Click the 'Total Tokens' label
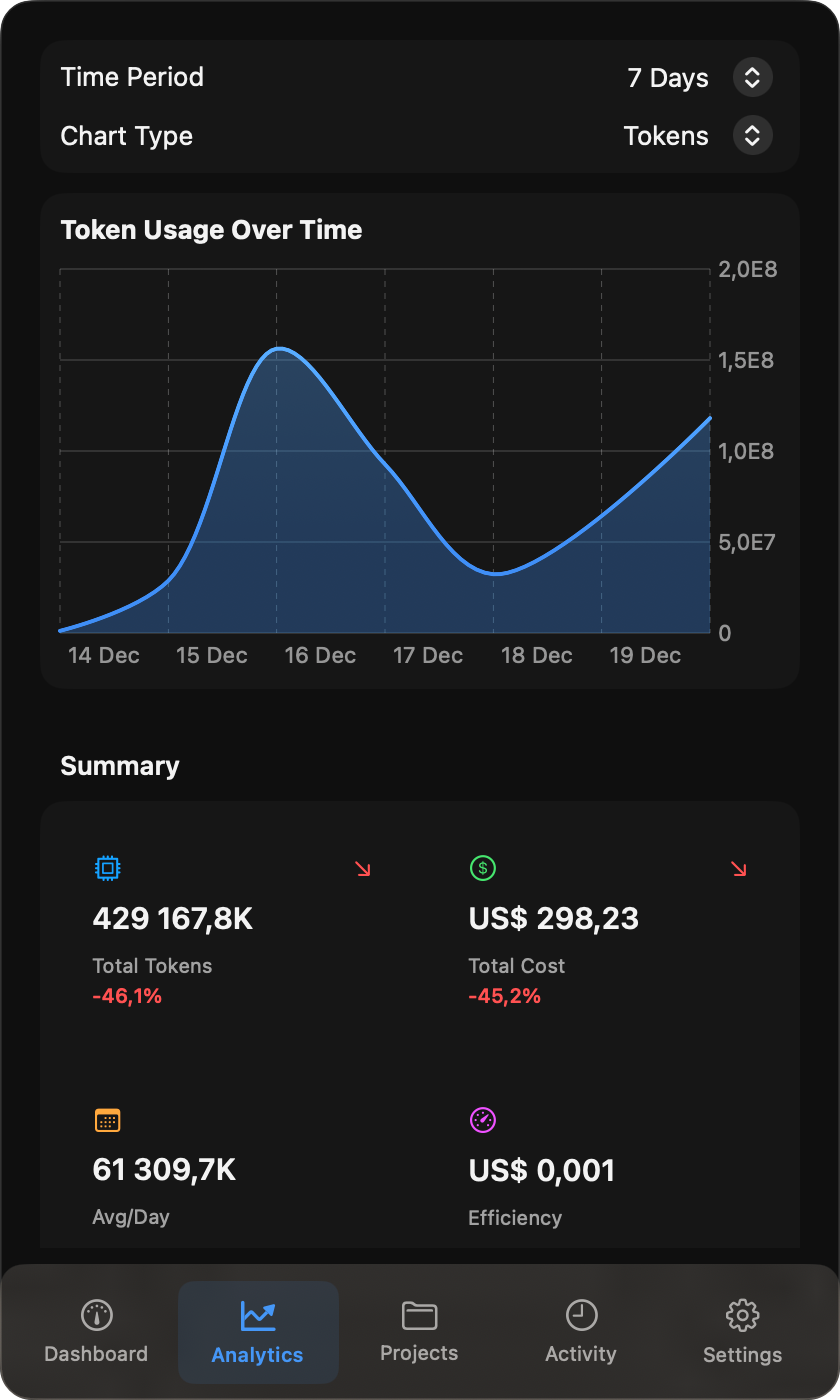 coord(152,966)
